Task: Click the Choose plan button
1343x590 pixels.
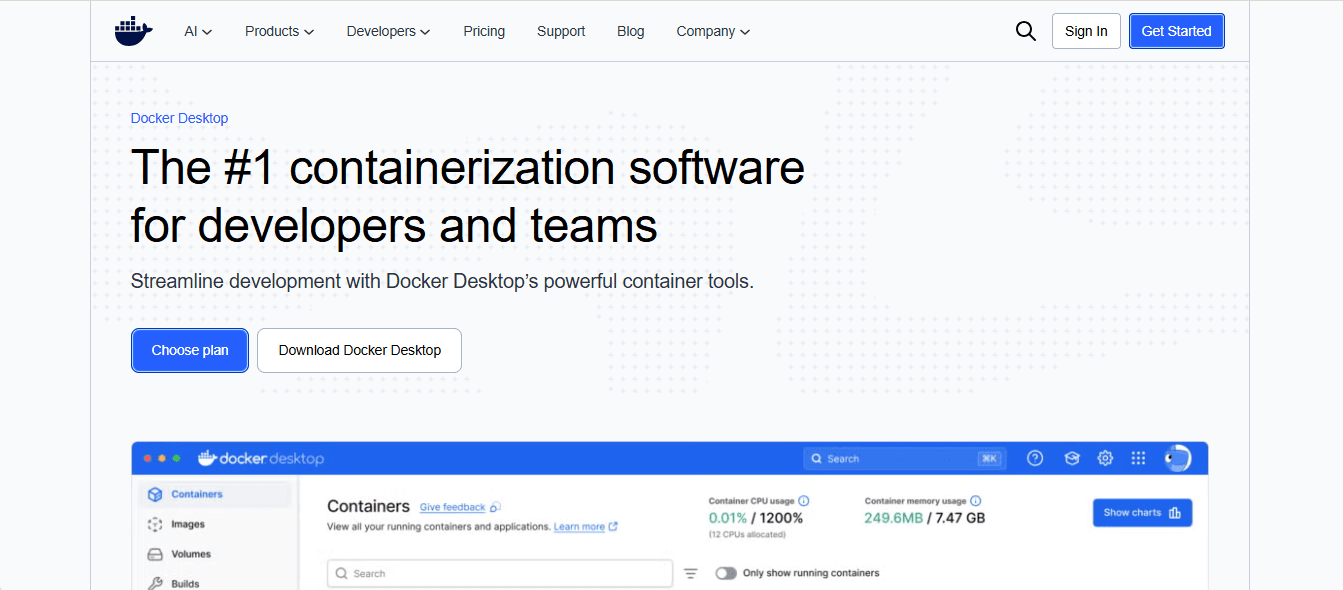Action: click(189, 350)
